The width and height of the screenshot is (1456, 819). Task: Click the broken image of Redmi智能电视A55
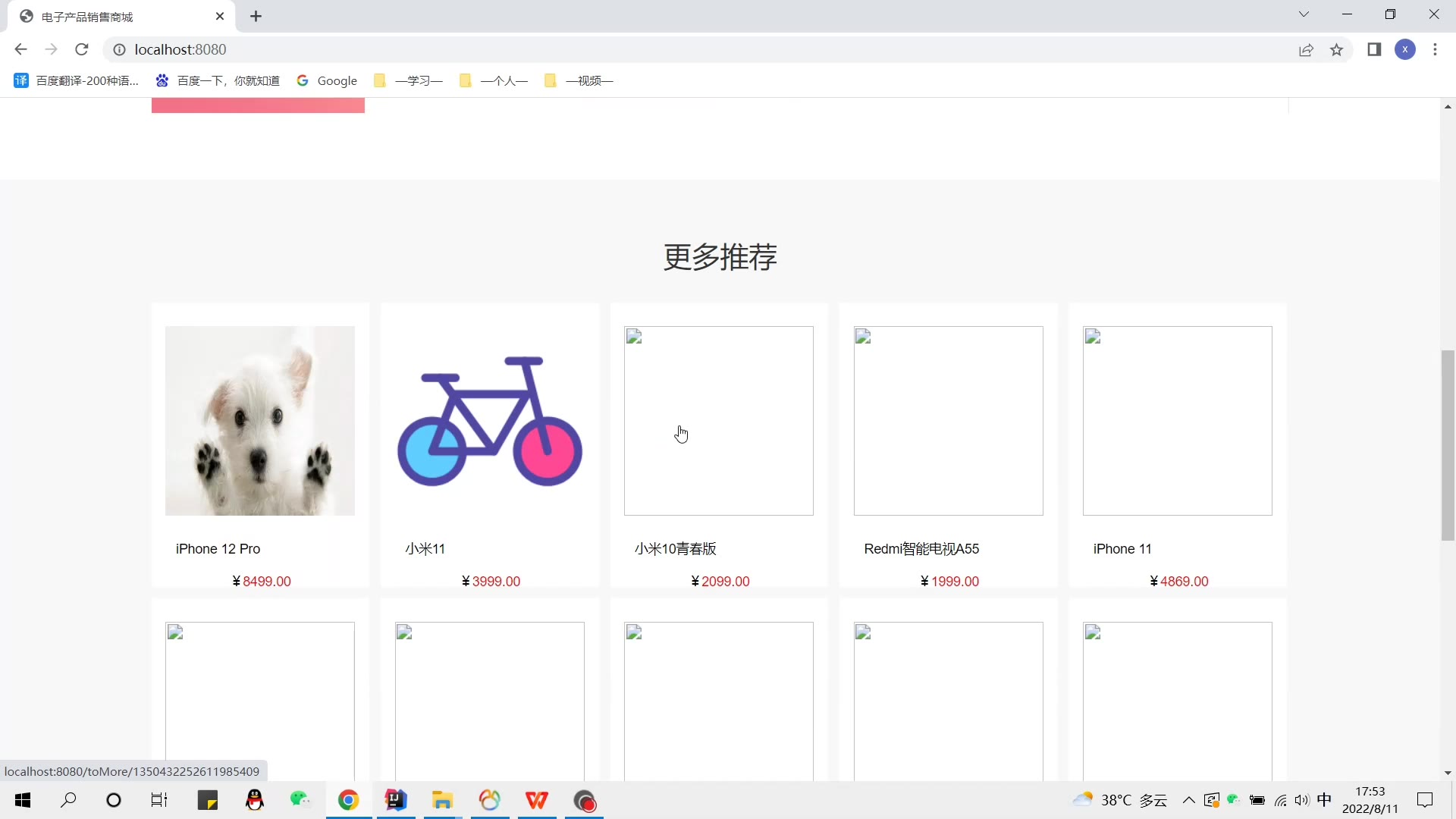tap(949, 421)
